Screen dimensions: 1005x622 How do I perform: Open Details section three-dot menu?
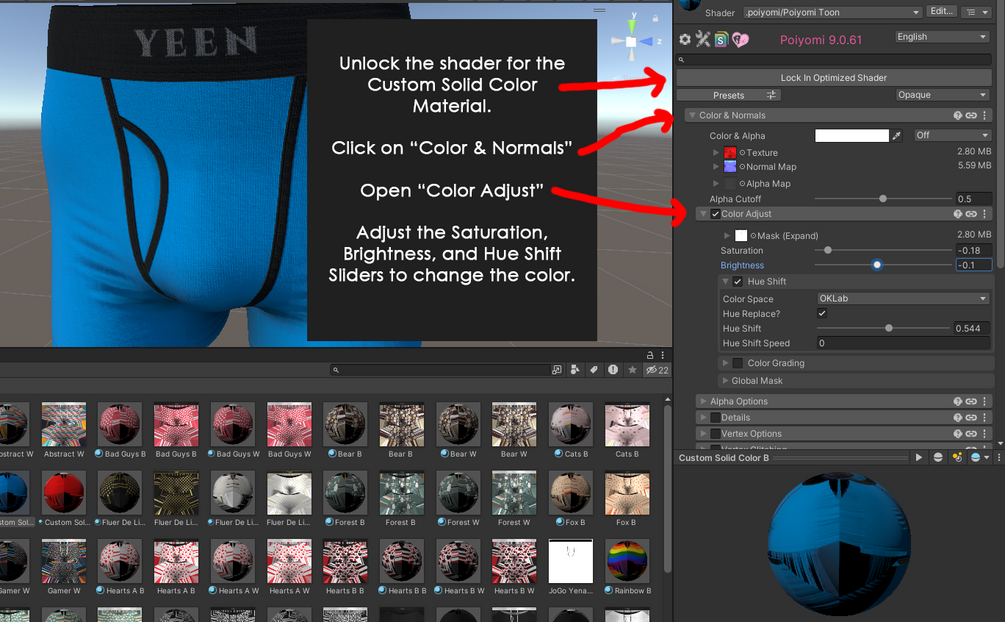(985, 417)
